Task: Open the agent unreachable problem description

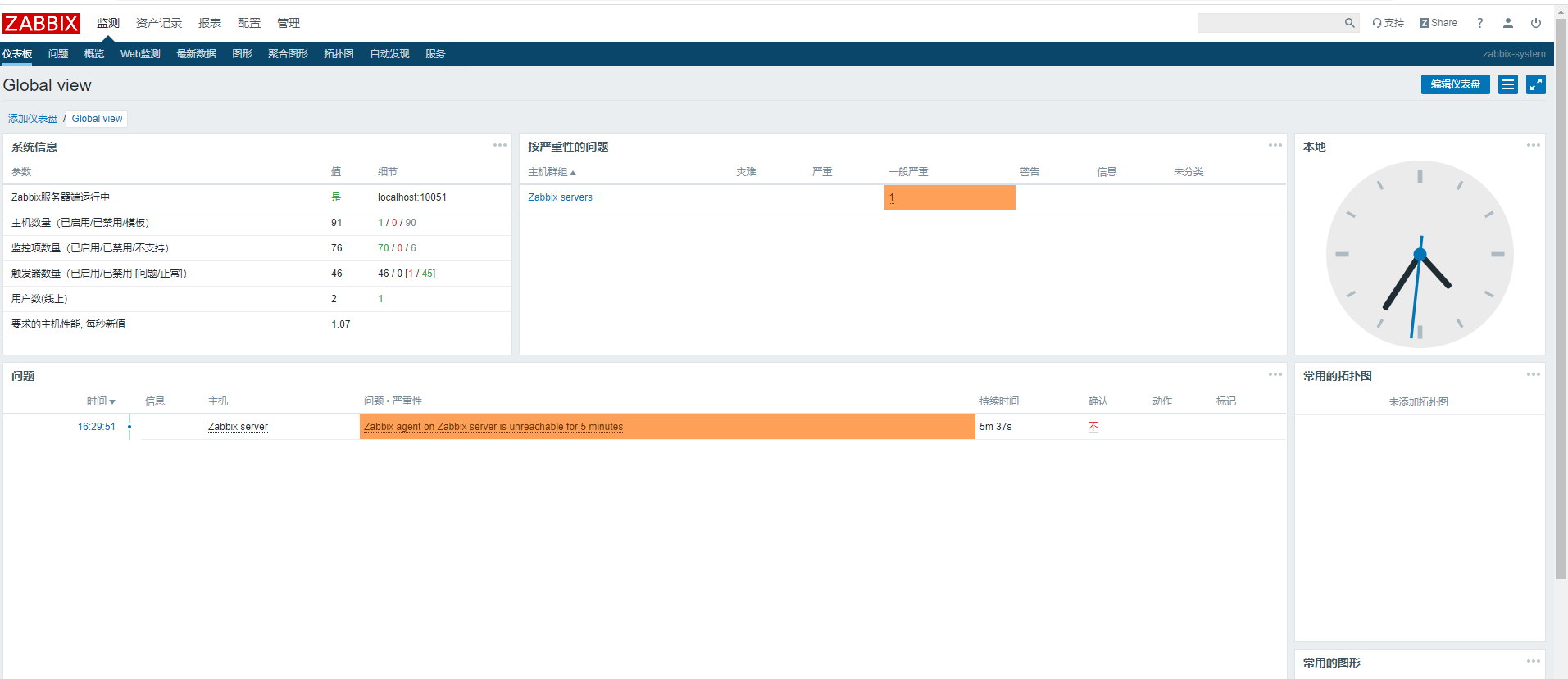Action: (x=493, y=427)
